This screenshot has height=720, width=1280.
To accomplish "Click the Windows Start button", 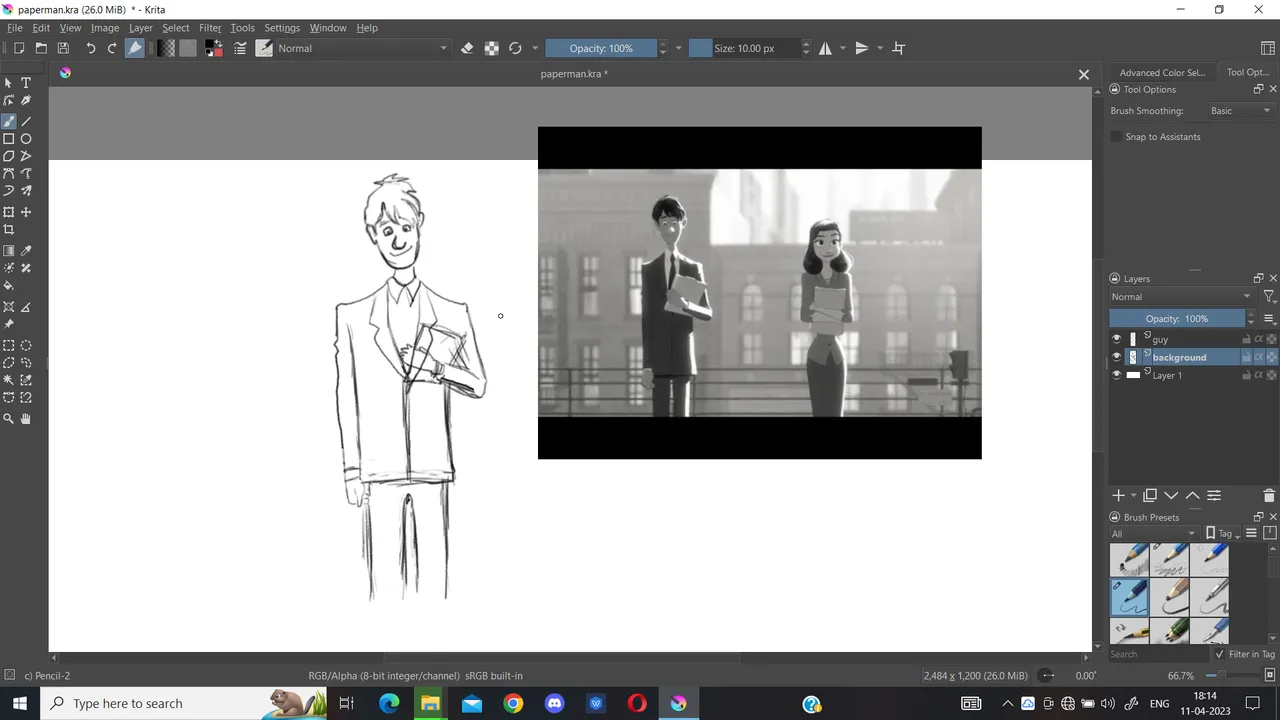I will coord(20,703).
